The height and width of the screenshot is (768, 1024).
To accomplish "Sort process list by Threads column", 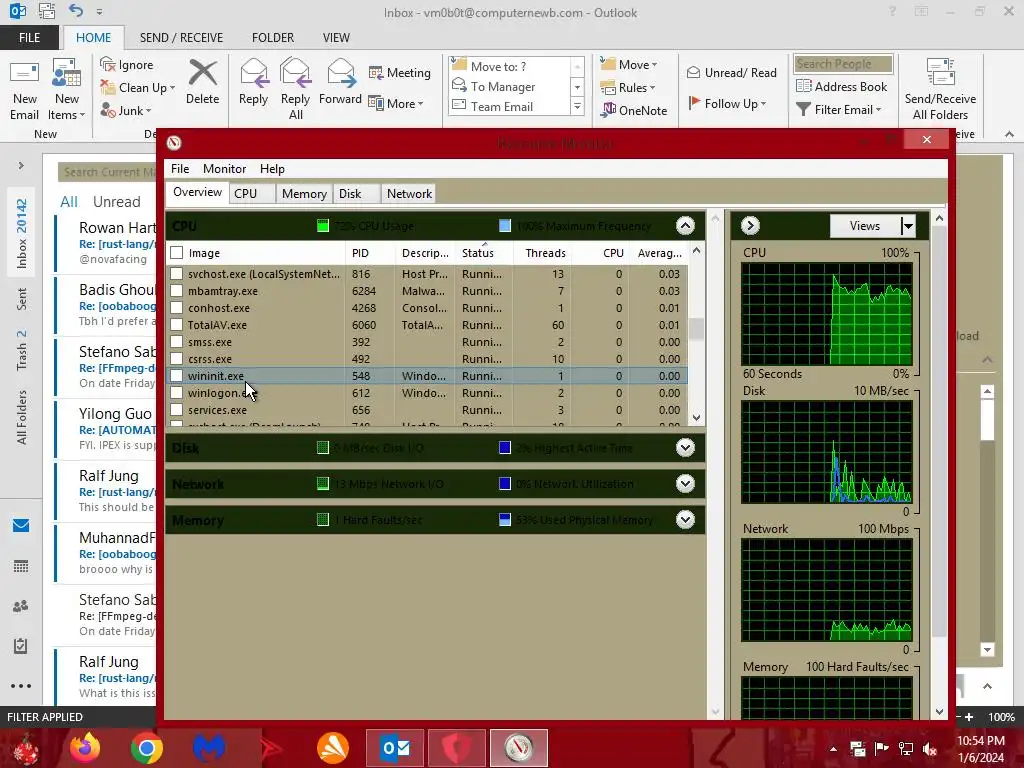I will pyautogui.click(x=545, y=253).
